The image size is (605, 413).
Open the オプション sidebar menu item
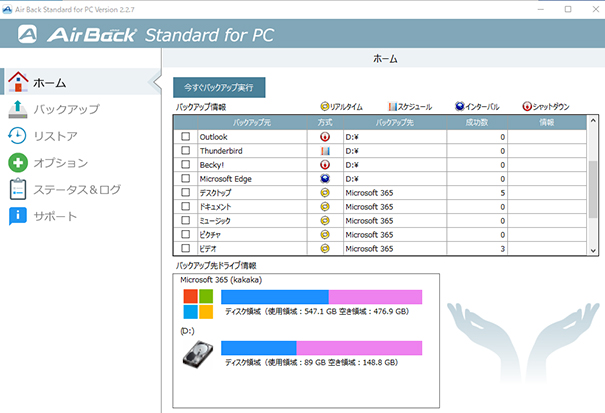click(80, 162)
